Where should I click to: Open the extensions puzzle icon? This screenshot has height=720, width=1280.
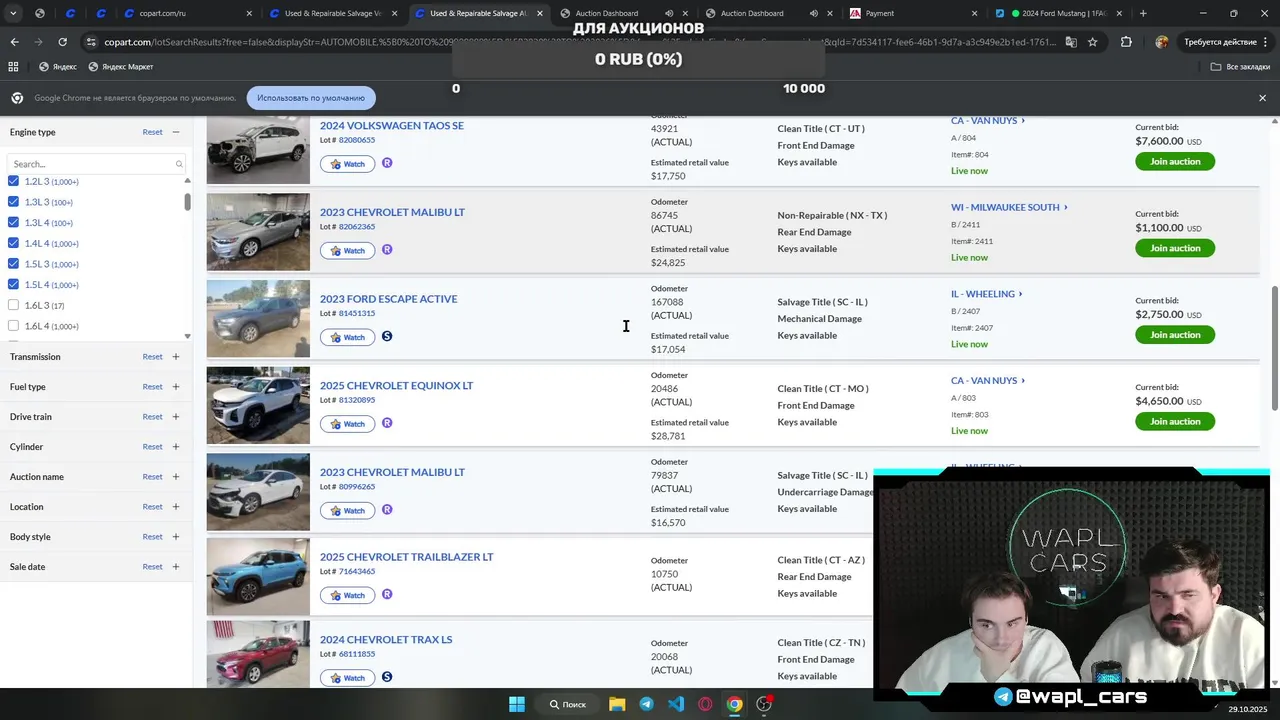pyautogui.click(x=1126, y=42)
